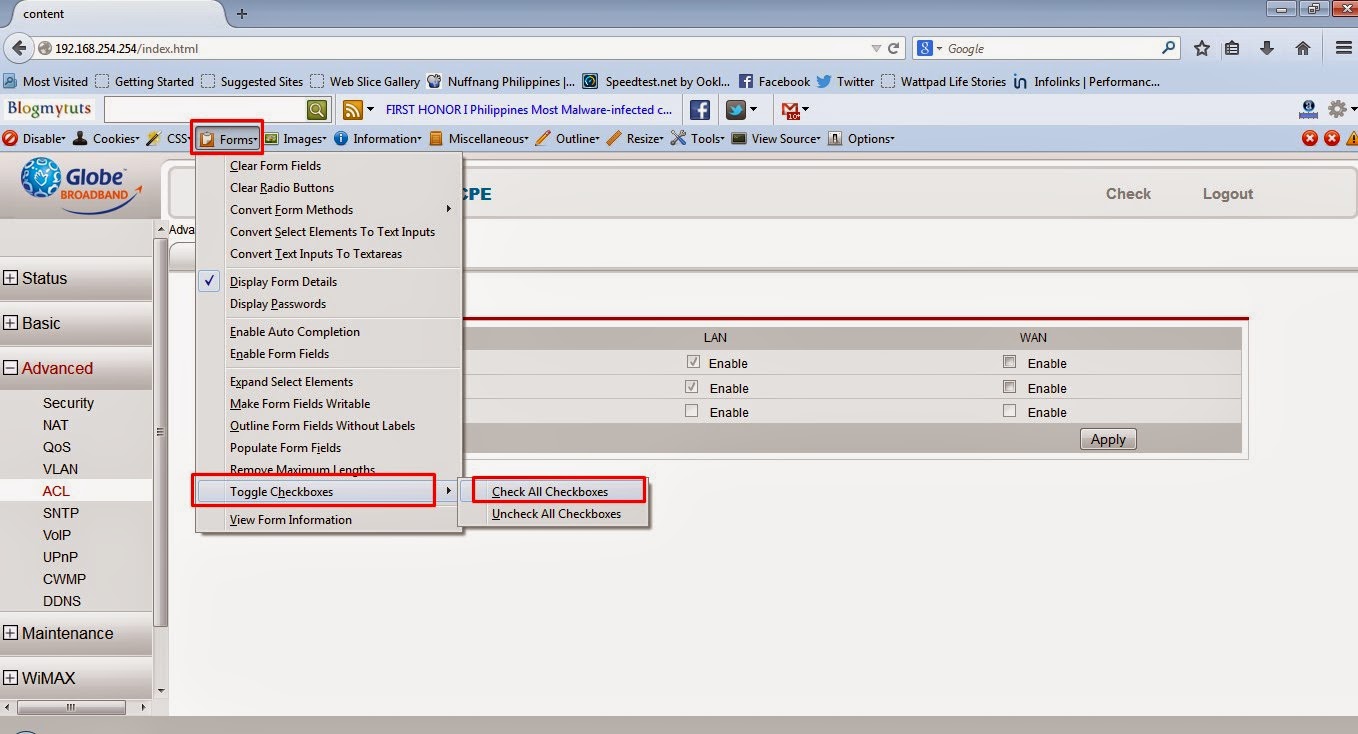Open the Firefox hamburger menu
This screenshot has height=734, width=1358.
(x=1344, y=48)
